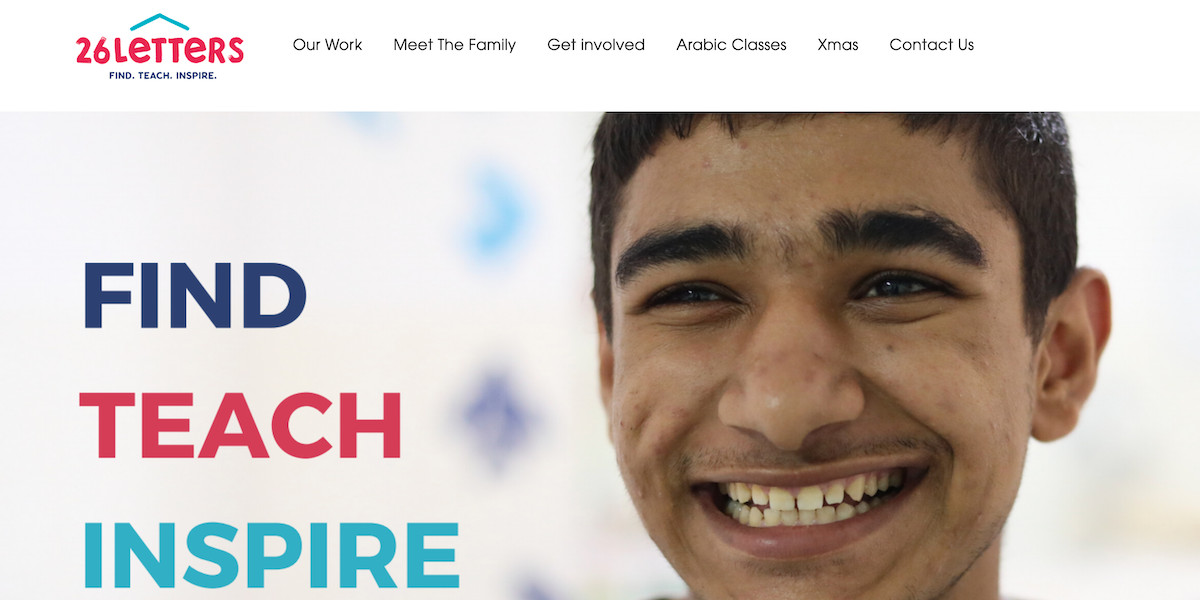Select Arabic Classes in the navigation bar

coord(731,45)
